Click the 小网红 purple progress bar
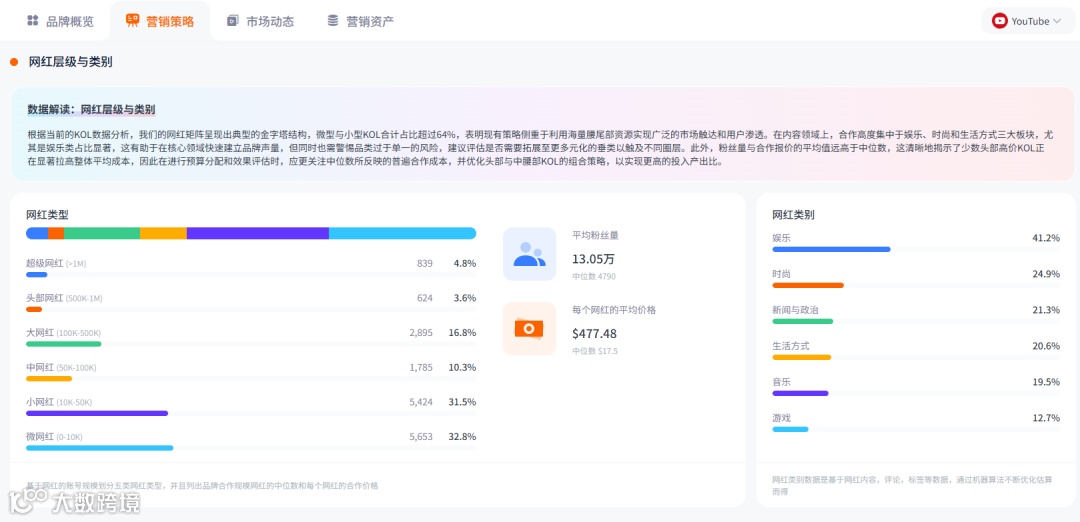The width and height of the screenshot is (1080, 522). pyautogui.click(x=97, y=413)
